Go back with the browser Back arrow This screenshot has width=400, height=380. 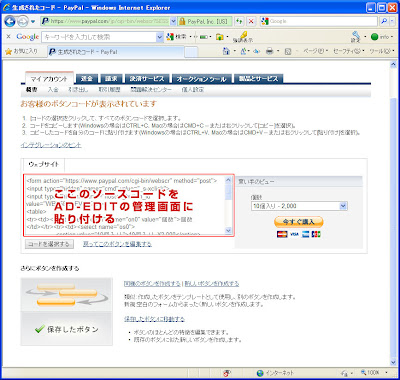(10, 22)
